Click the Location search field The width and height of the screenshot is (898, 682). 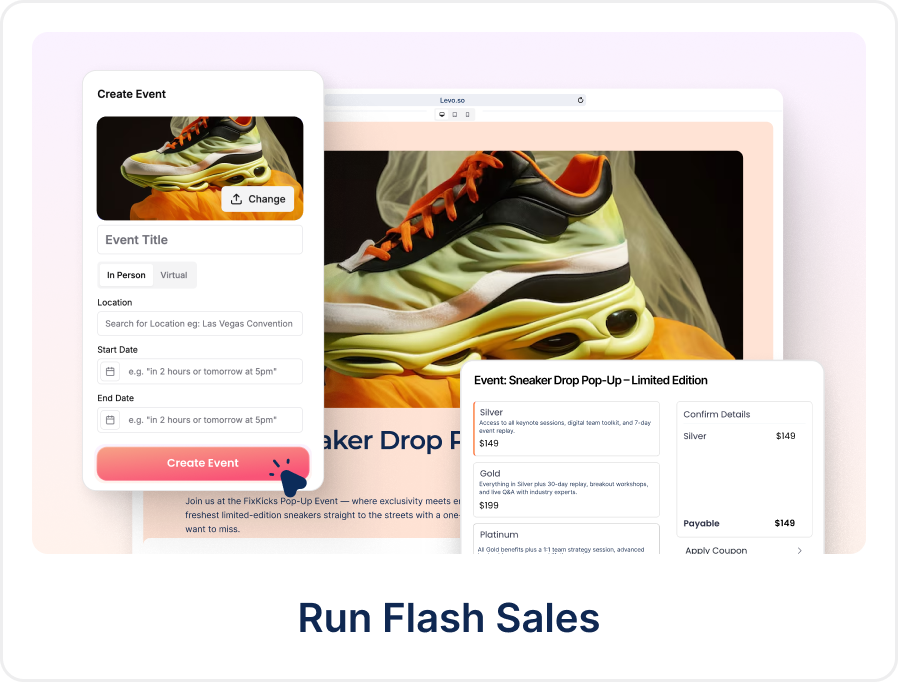click(200, 324)
